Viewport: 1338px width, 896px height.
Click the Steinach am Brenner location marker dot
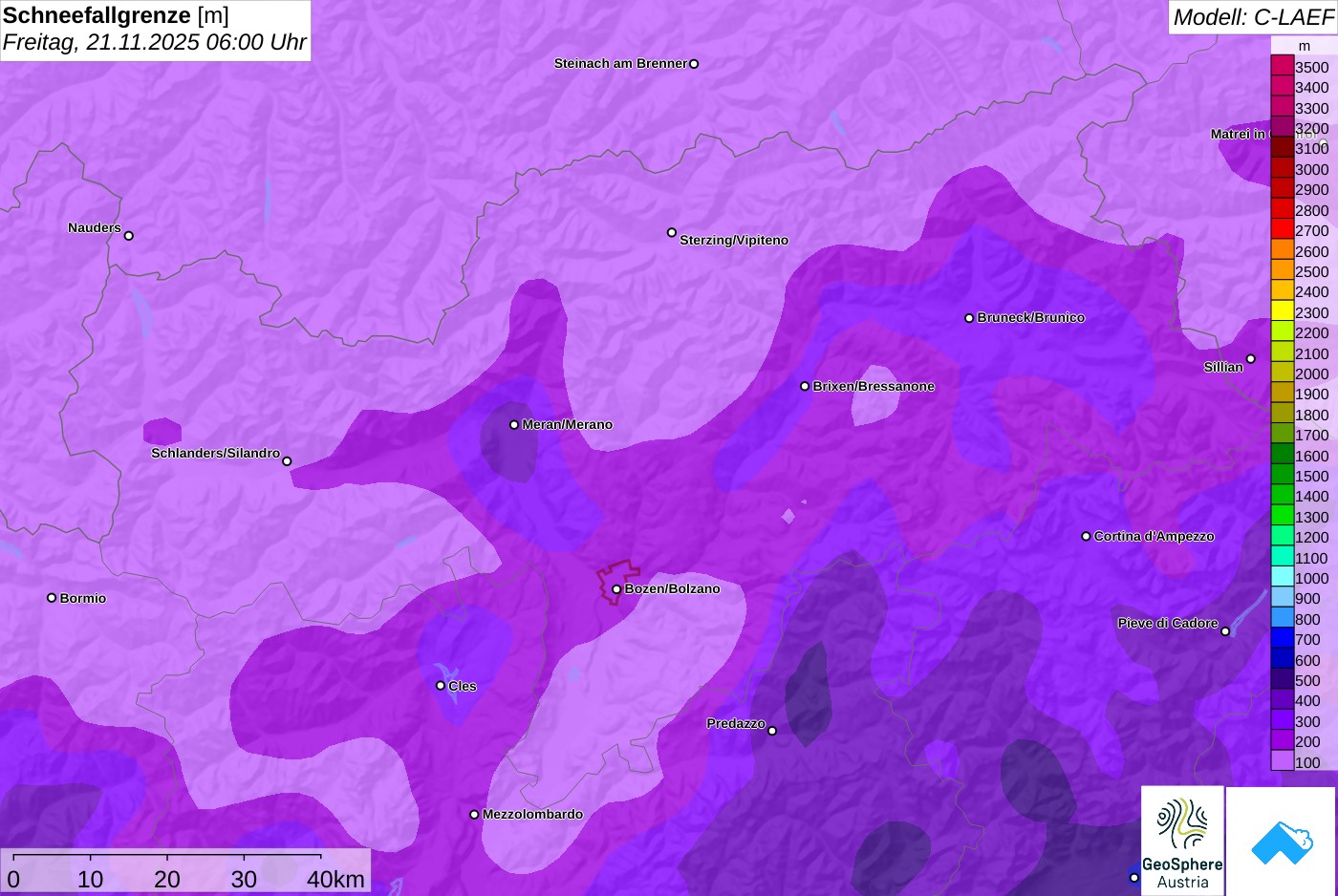point(694,64)
